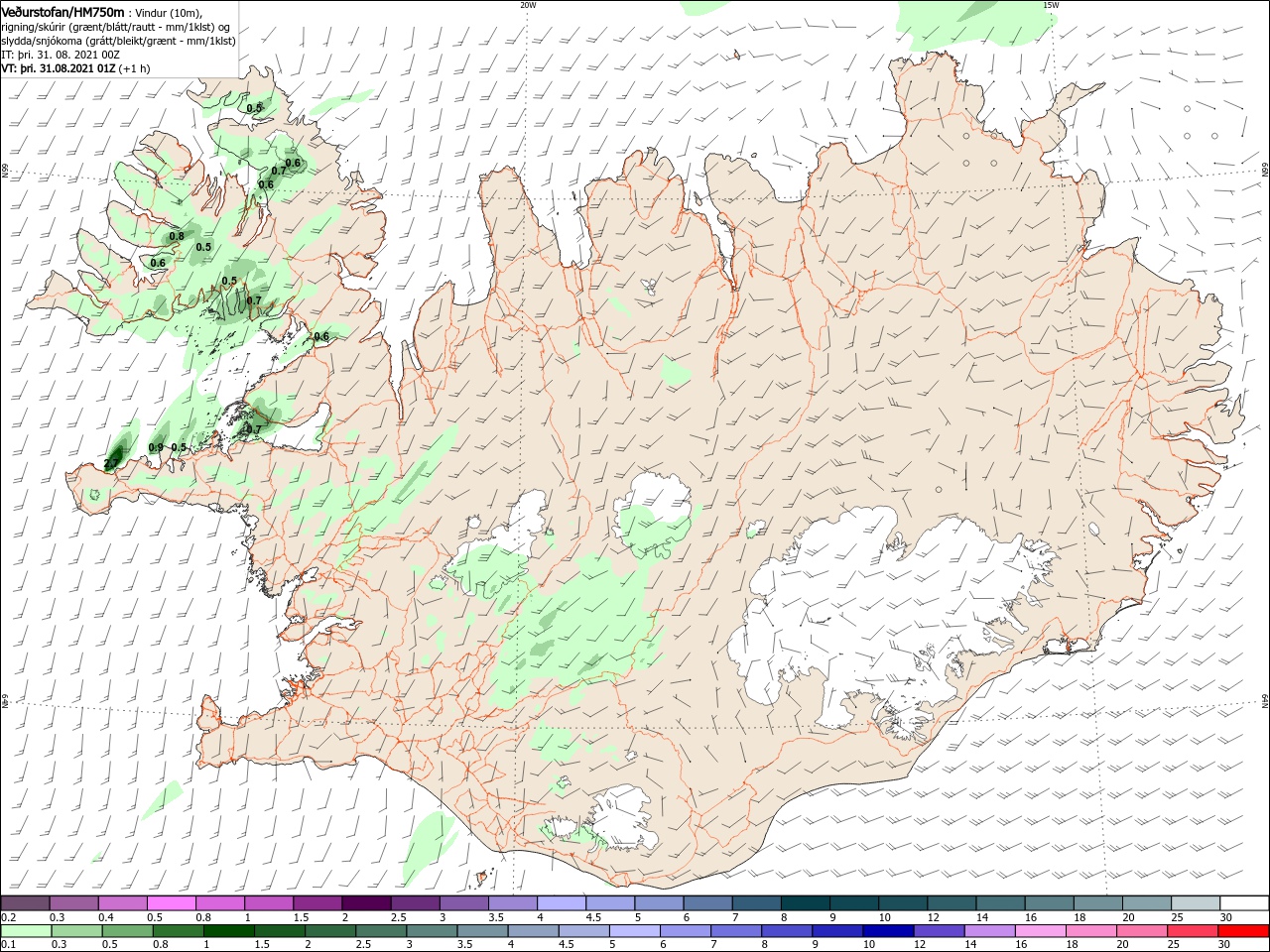1270x952 pixels.
Task: Click the 0.9 precipitation value on the map
Action: coord(156,447)
